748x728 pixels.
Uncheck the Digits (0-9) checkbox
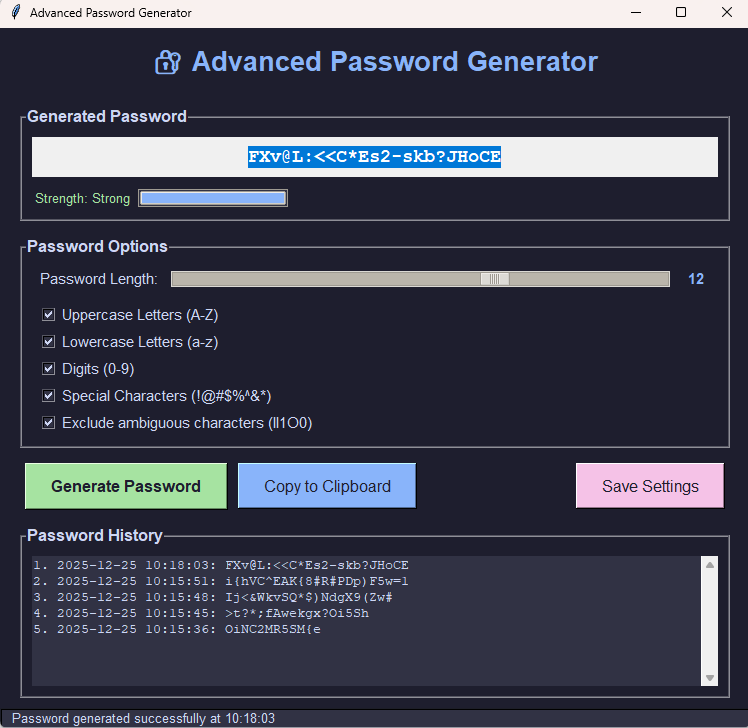[48, 369]
